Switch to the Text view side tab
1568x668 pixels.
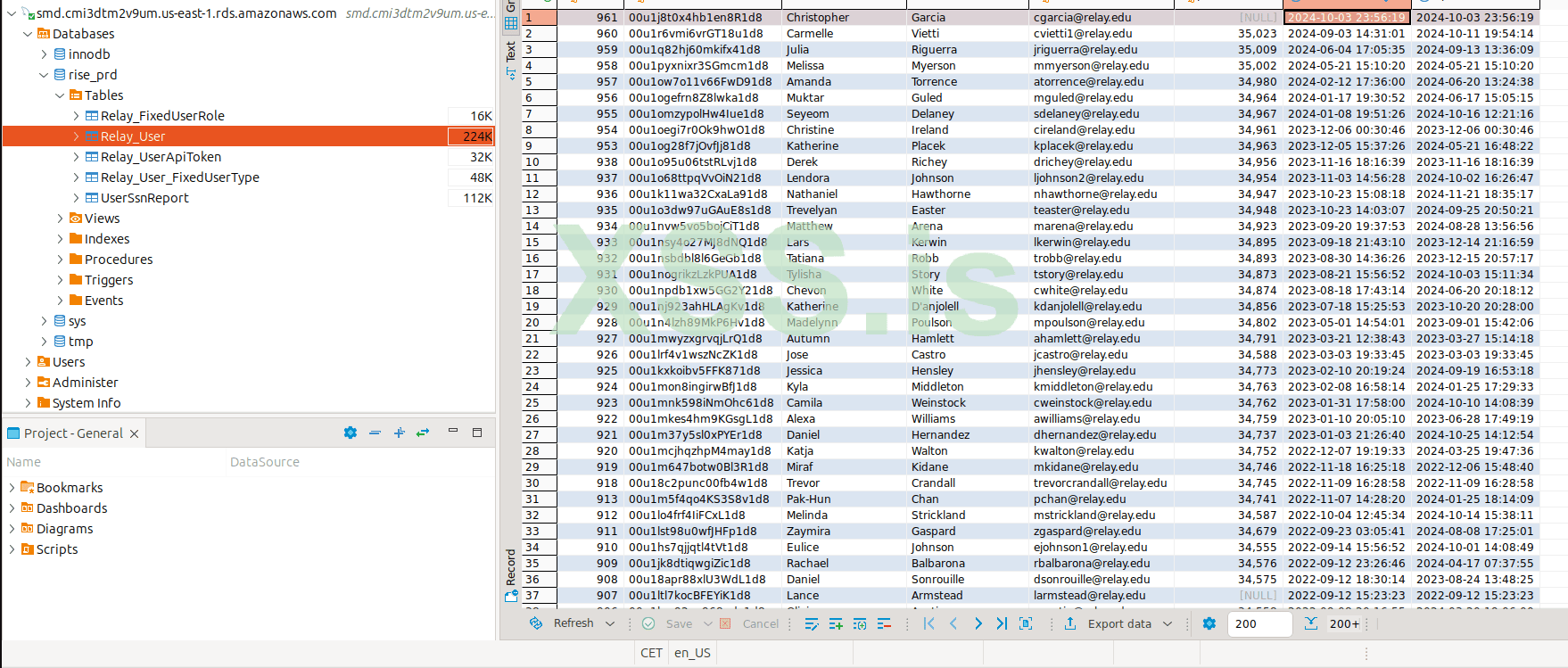(x=511, y=59)
